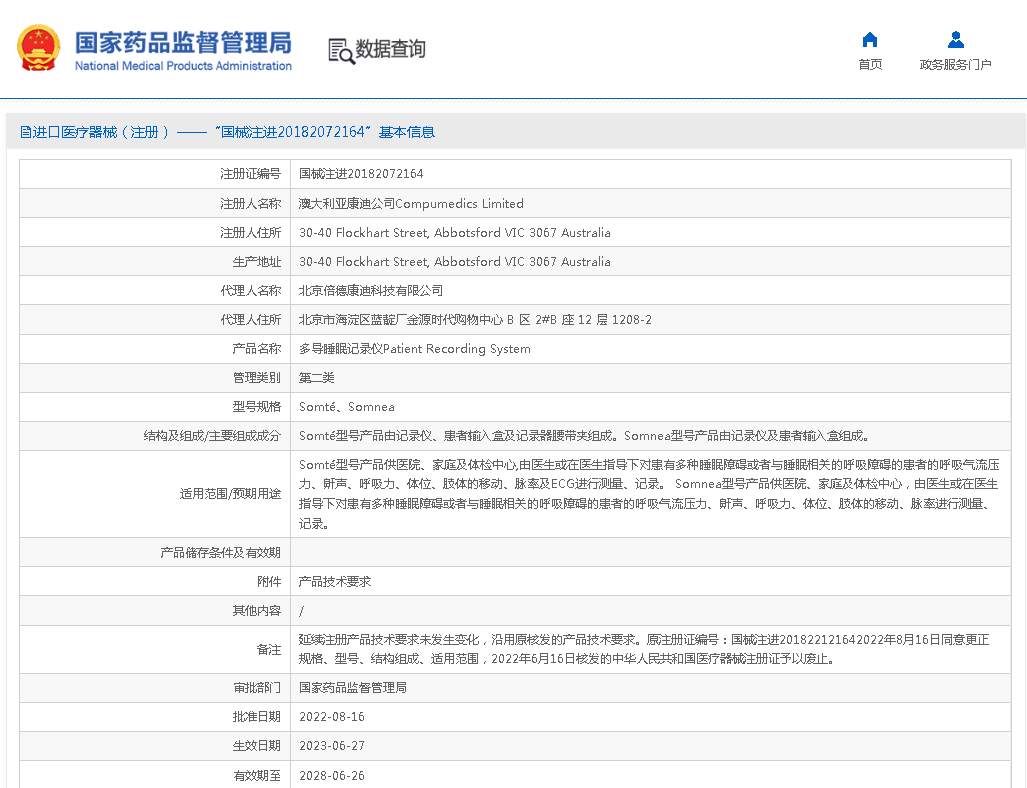This screenshot has height=788, width=1027.
Task: Click attachment value 产品技术要求
Action: (335, 582)
